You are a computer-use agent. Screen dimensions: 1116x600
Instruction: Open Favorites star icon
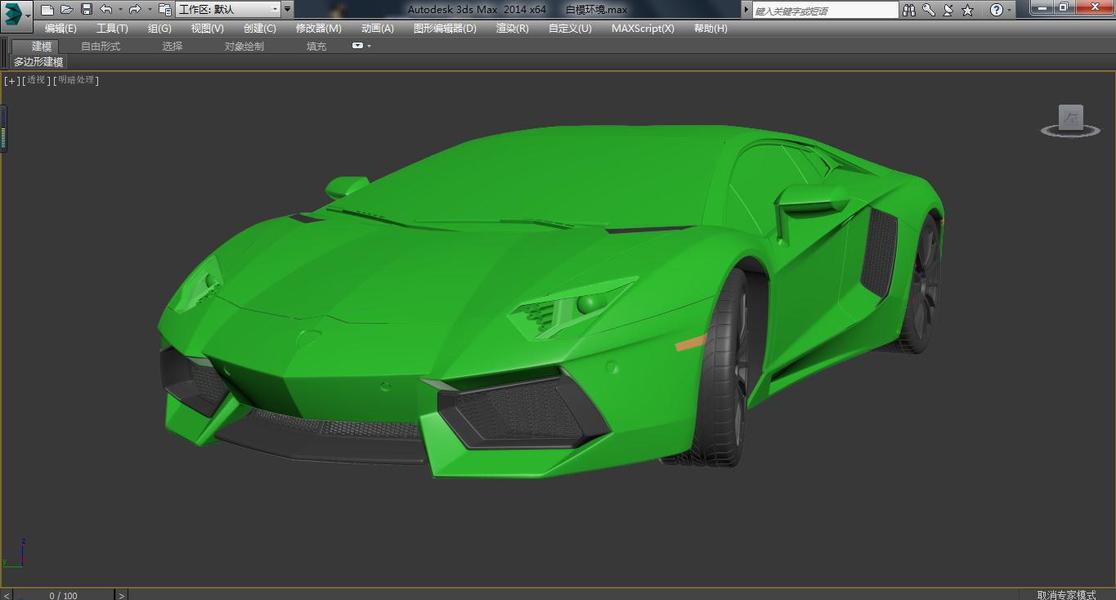click(x=967, y=10)
